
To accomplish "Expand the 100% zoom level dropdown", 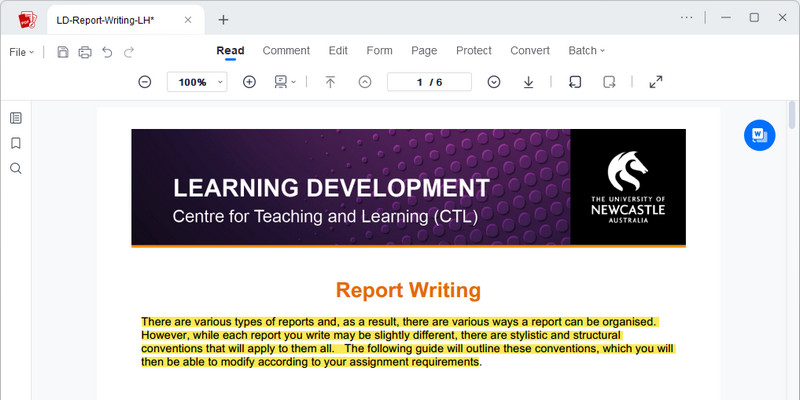I will pos(220,82).
